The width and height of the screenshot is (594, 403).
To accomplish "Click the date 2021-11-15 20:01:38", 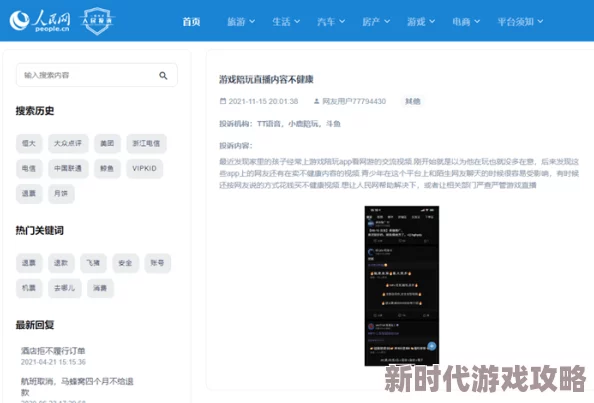I will tap(263, 101).
